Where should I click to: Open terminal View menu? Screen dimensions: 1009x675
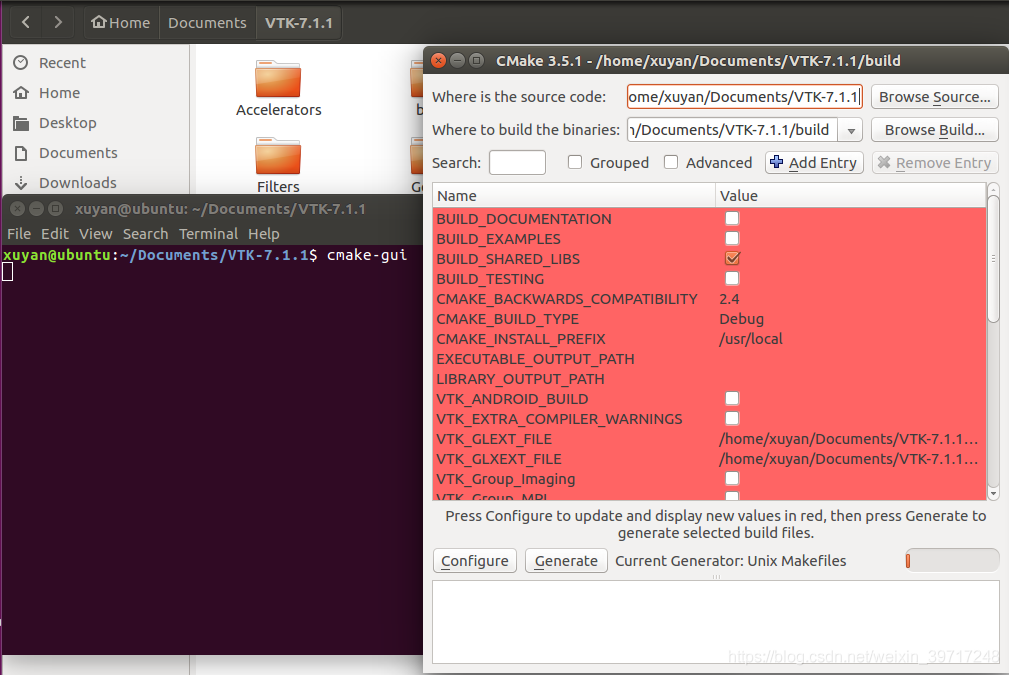coord(95,234)
